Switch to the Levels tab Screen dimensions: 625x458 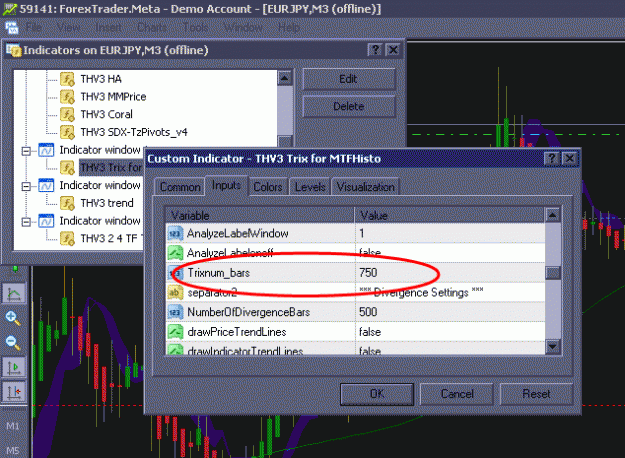pyautogui.click(x=310, y=187)
